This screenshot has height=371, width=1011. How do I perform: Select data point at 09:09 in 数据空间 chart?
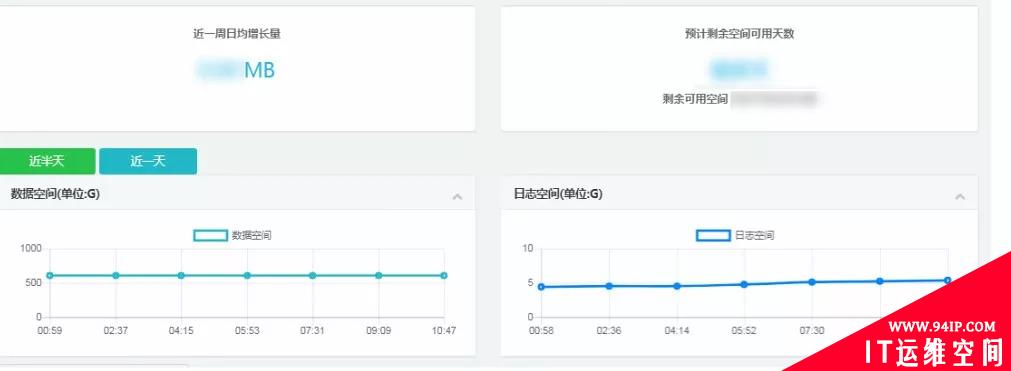point(378,276)
